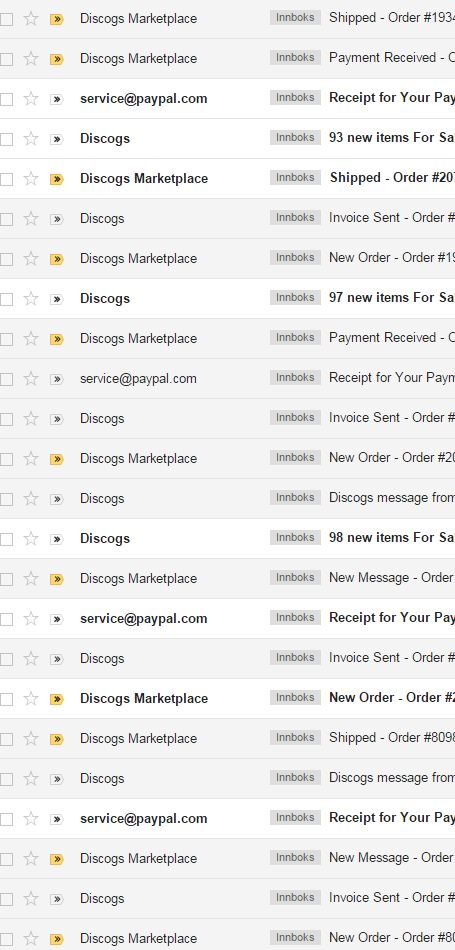The height and width of the screenshot is (950, 455).
Task: Check the non-bold 'New Order - Order #20' checkbox
Action: point(6,459)
